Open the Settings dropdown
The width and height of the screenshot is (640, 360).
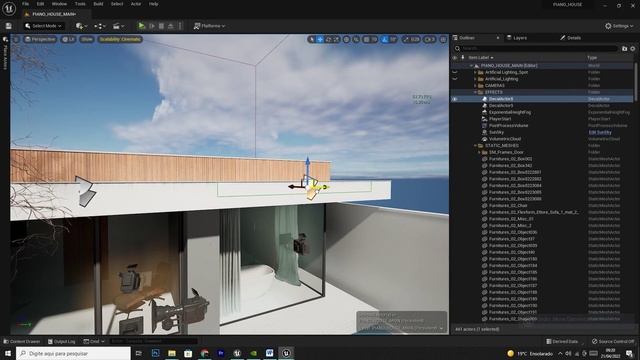click(x=619, y=26)
